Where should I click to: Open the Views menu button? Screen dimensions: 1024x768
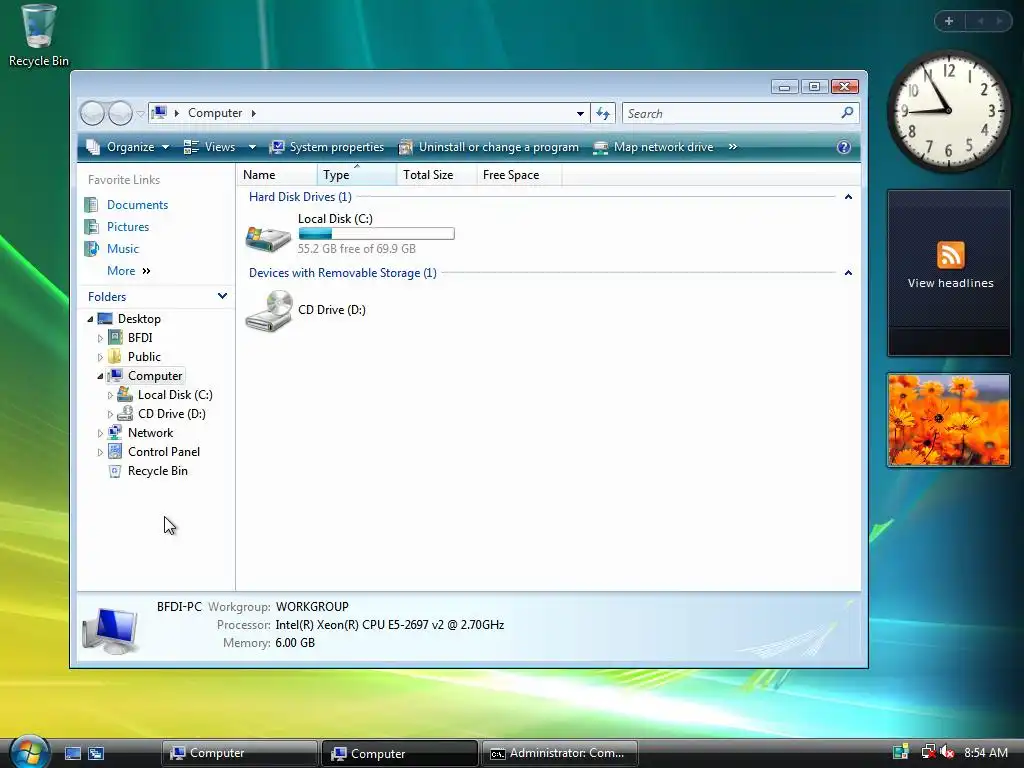(x=210, y=147)
